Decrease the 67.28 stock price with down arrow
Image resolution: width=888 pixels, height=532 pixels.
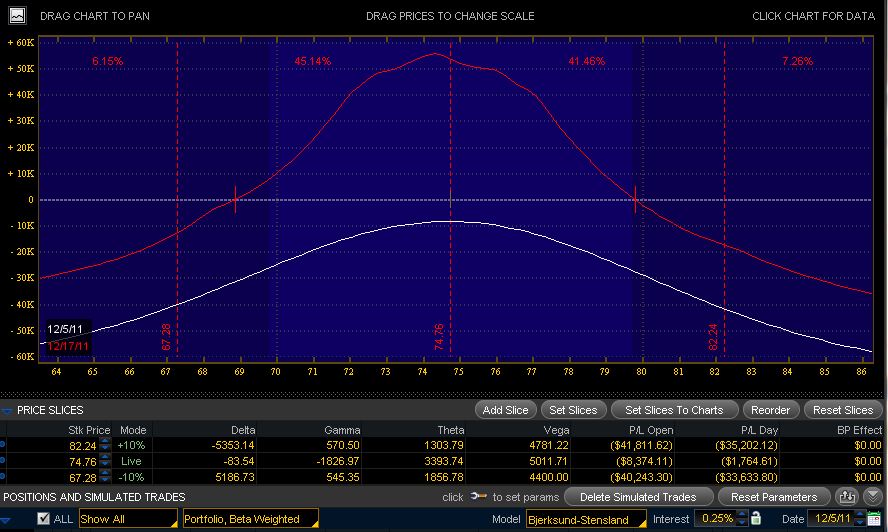[x=105, y=480]
